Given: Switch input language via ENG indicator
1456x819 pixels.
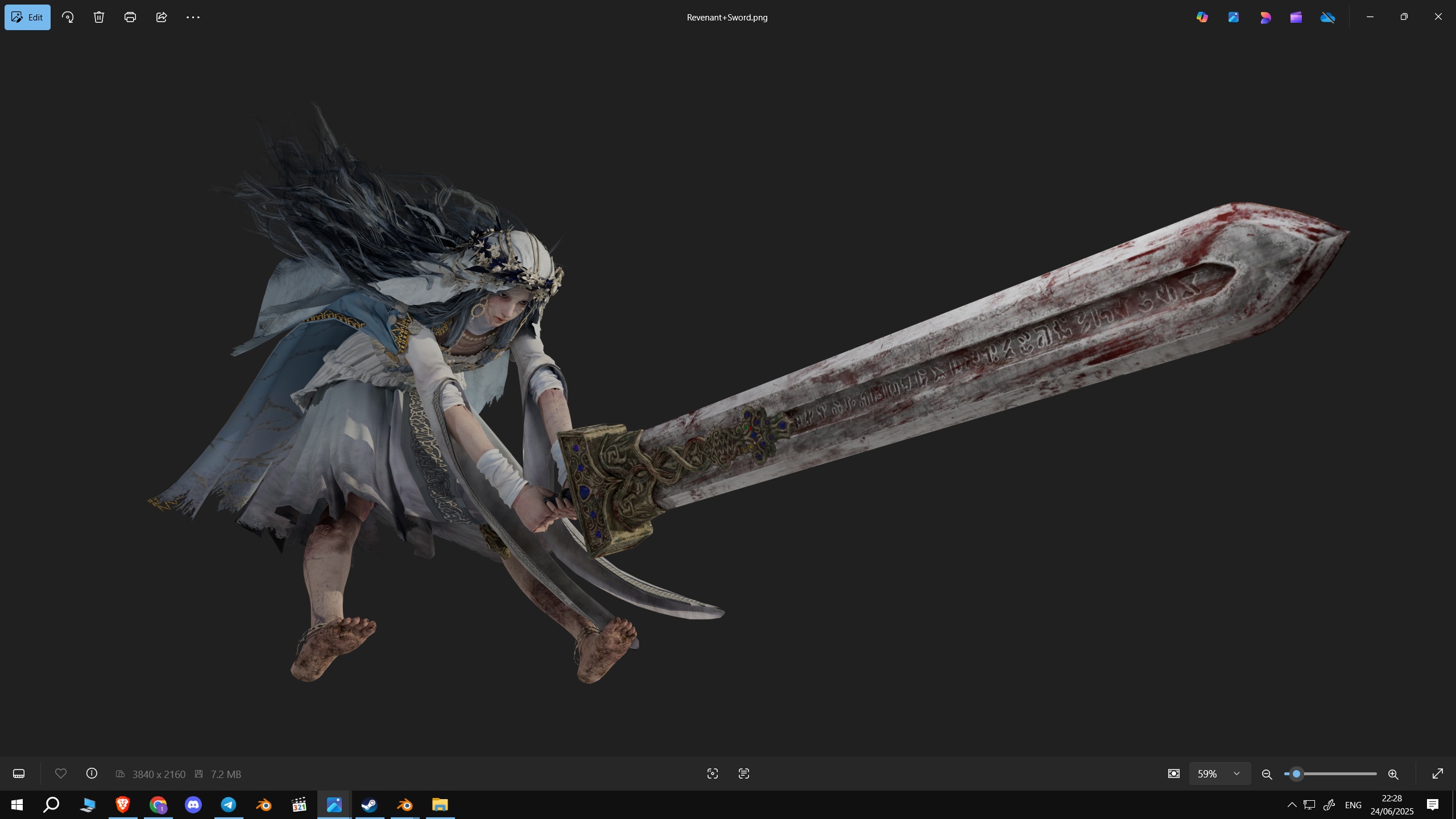Looking at the screenshot, I should [1353, 805].
